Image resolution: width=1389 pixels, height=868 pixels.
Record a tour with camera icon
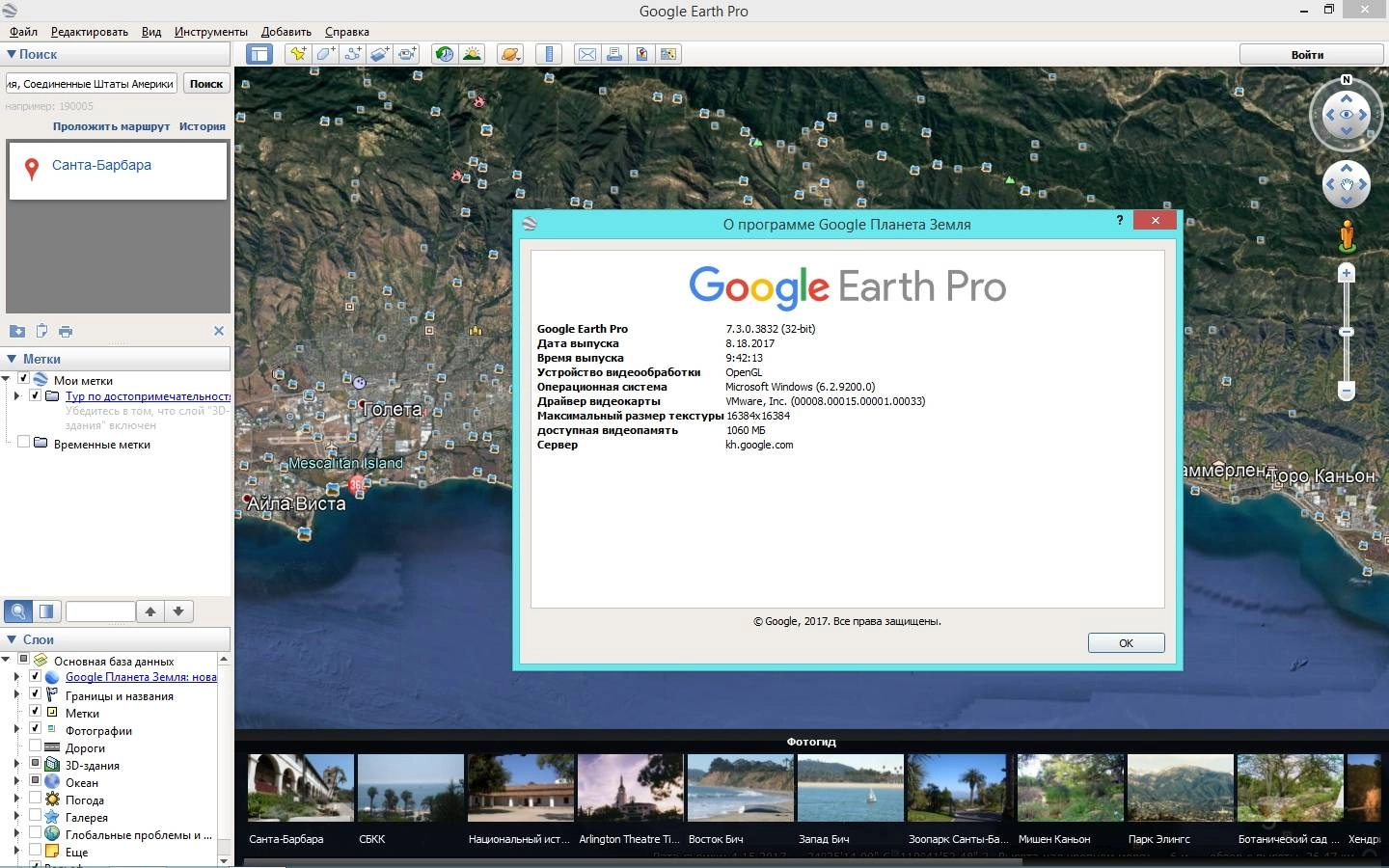[x=407, y=54]
